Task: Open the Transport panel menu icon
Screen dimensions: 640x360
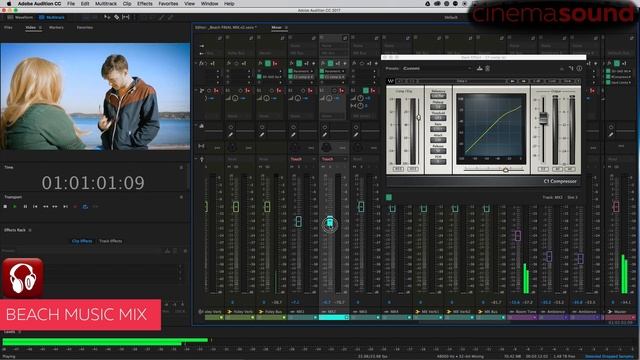Action: (181, 197)
